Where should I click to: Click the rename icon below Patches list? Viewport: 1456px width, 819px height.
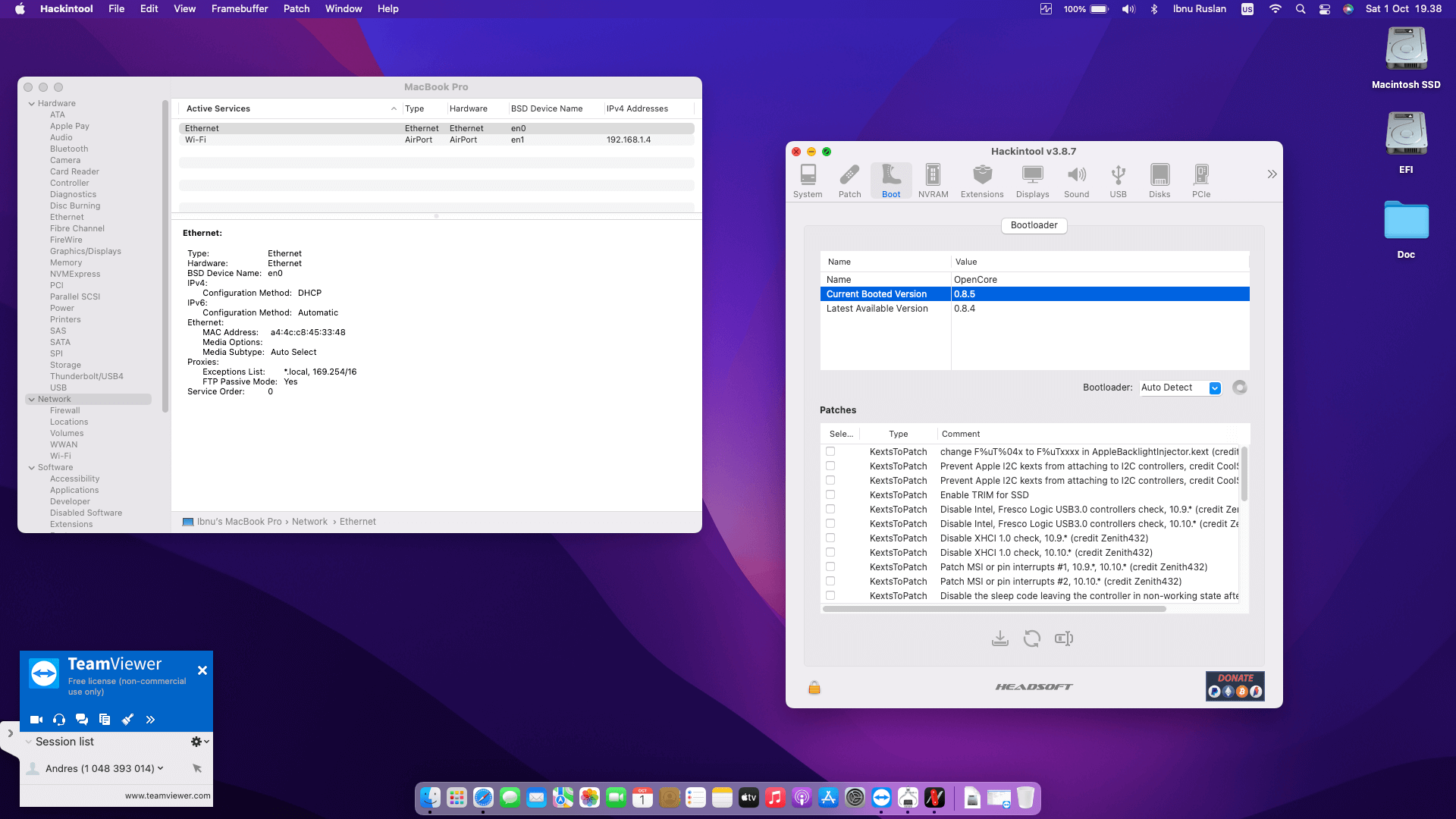[1064, 639]
